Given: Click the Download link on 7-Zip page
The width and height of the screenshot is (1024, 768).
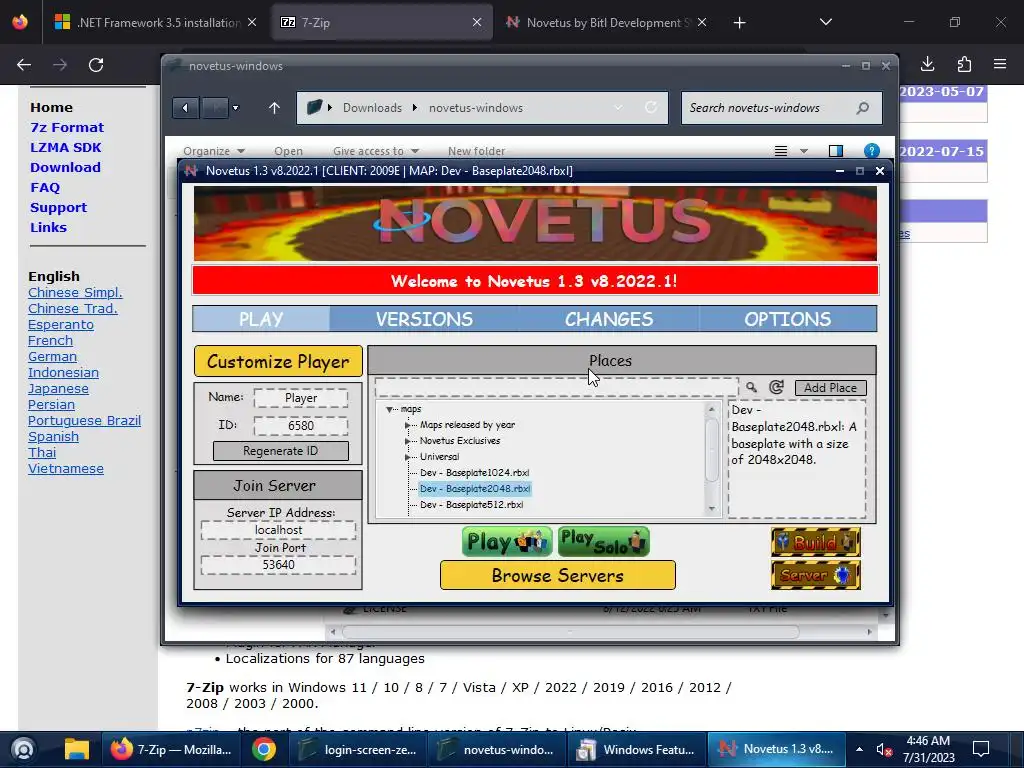Looking at the screenshot, I should click(x=65, y=167).
